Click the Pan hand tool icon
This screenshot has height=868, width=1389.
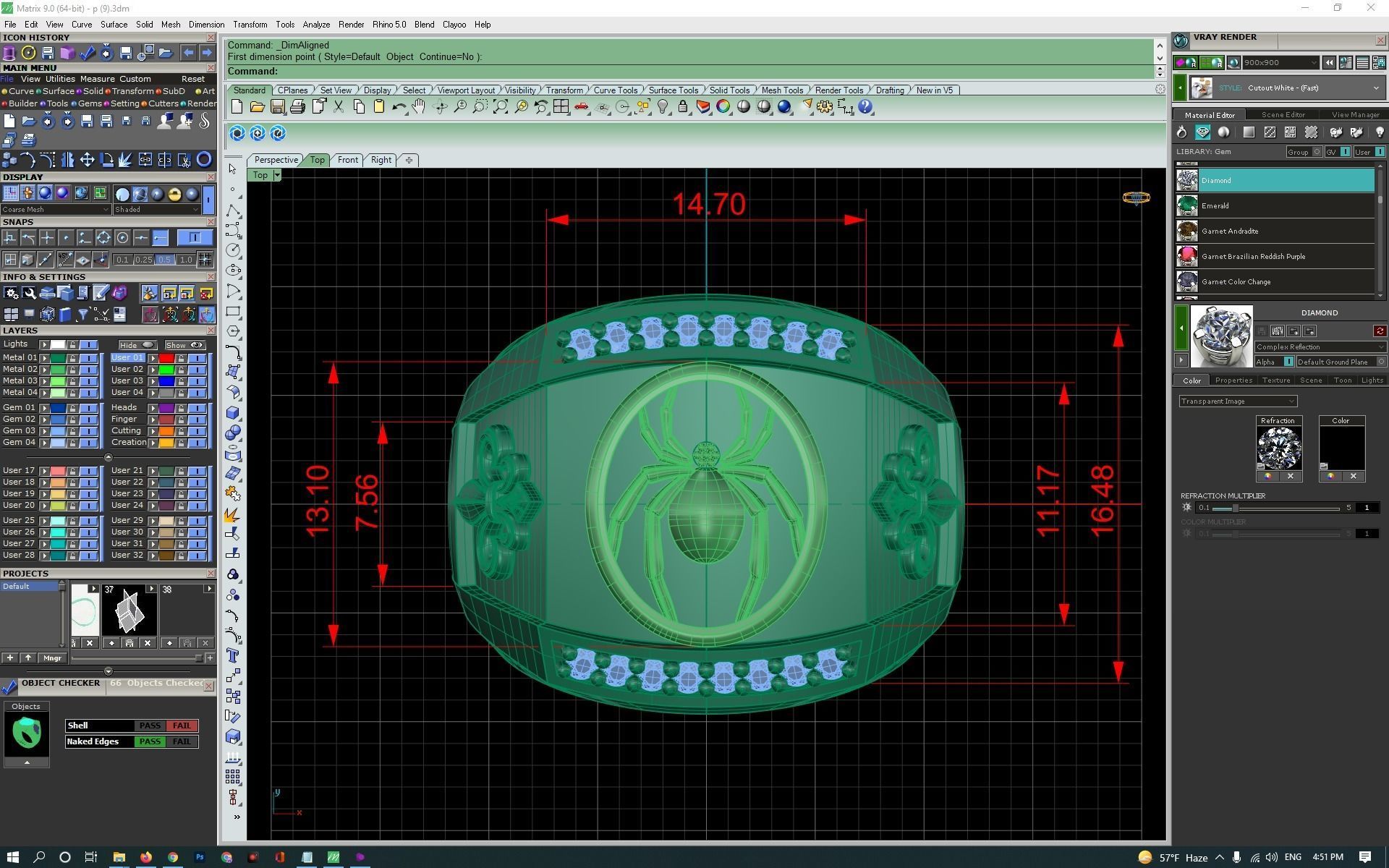tap(419, 107)
